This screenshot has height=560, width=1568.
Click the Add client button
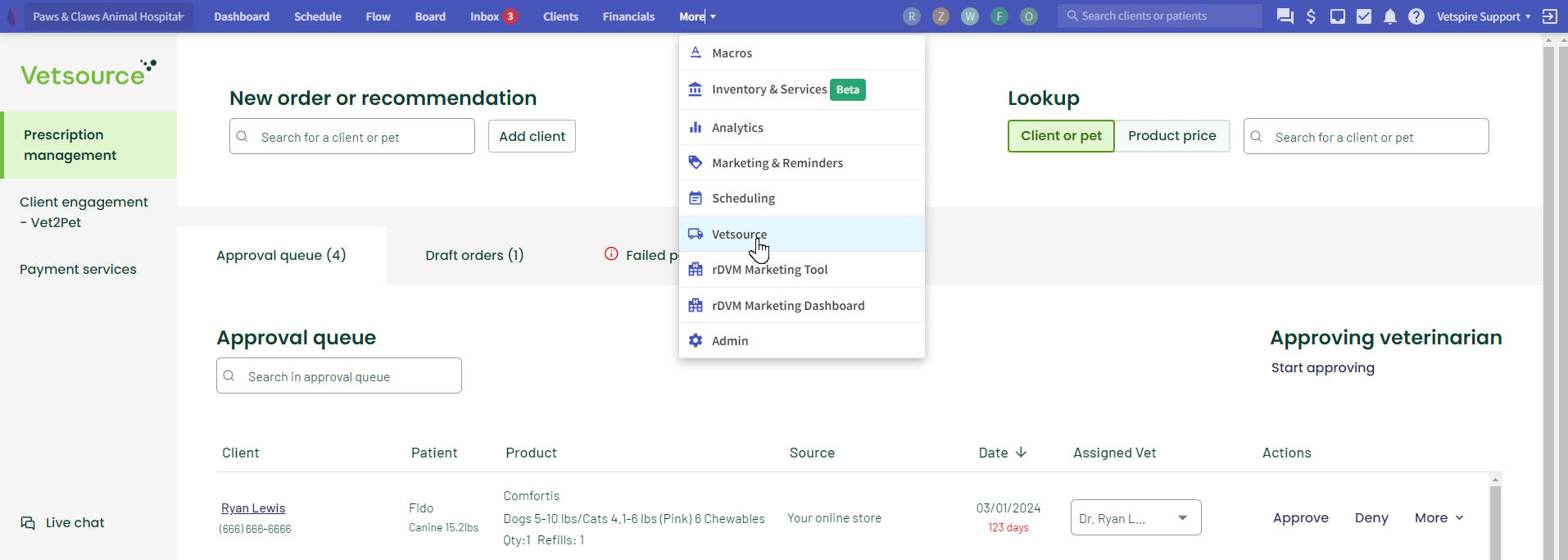pyautogui.click(x=532, y=136)
